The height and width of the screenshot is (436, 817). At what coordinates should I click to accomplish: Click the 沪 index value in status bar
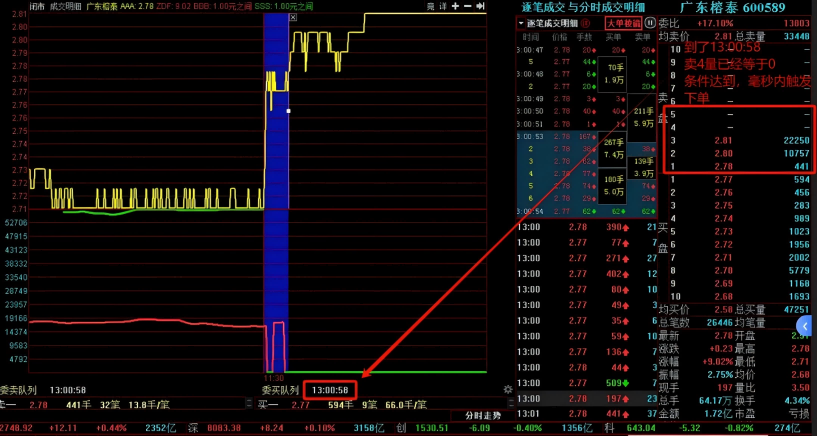pos(22,428)
